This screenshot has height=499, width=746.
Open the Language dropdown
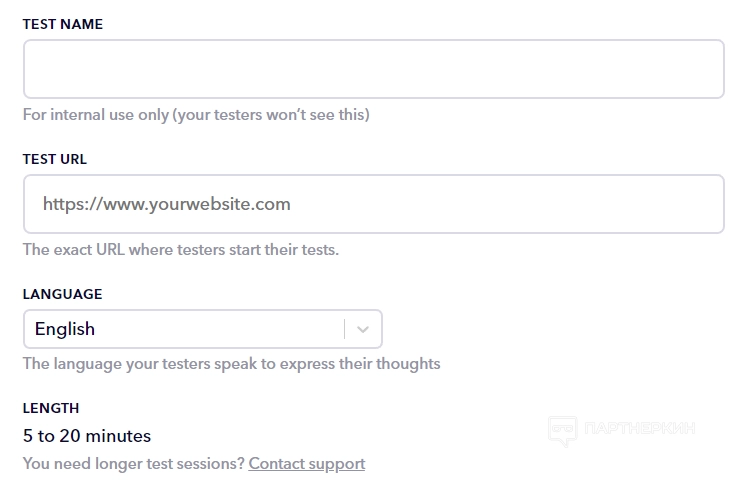[202, 329]
